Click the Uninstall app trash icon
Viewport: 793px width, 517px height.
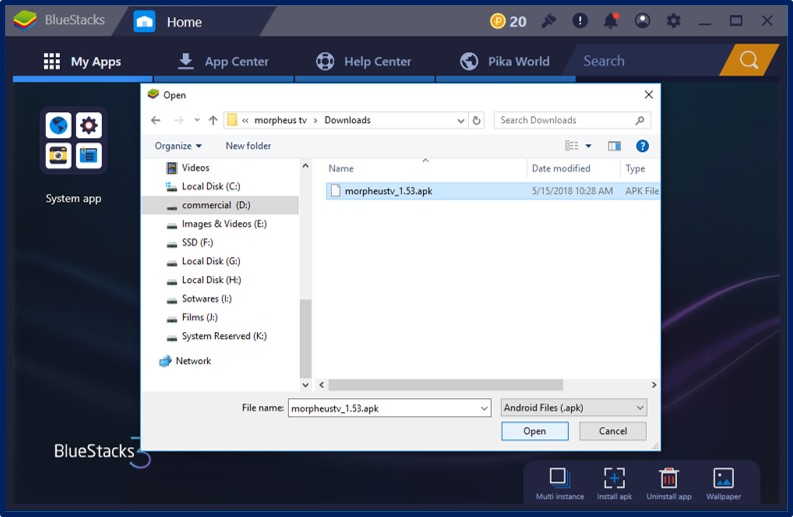(x=669, y=478)
